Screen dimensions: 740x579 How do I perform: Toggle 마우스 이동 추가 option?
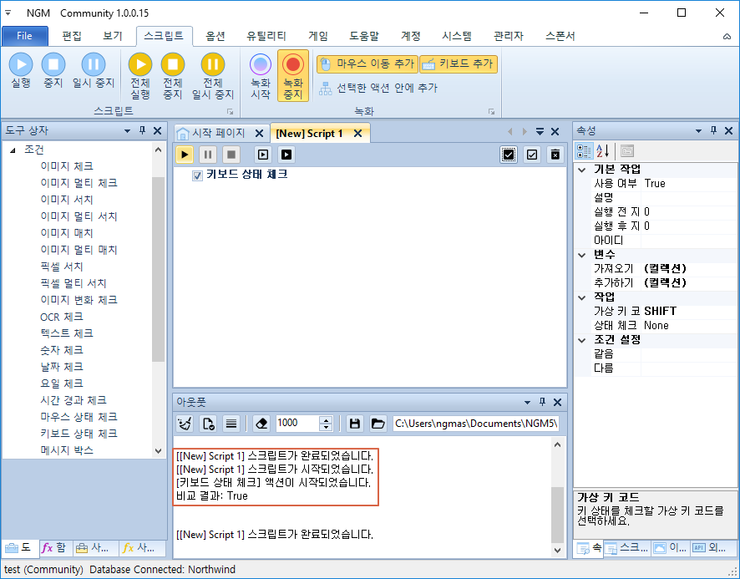[367, 64]
